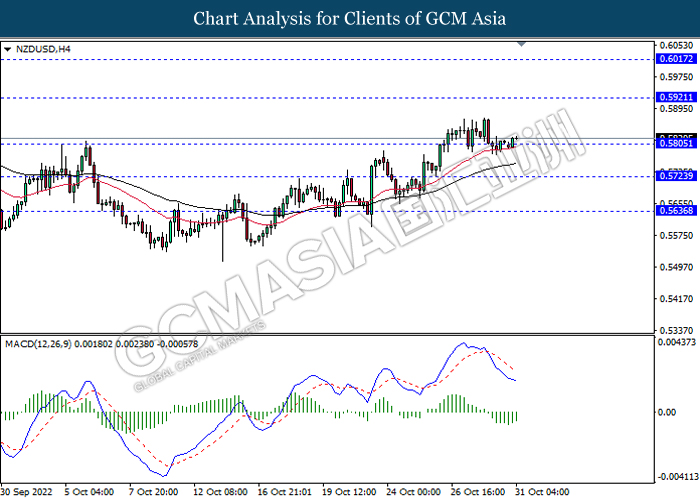Click the NZDUSD,H4 chart label
This screenshot has height=500, width=700.
[43, 49]
